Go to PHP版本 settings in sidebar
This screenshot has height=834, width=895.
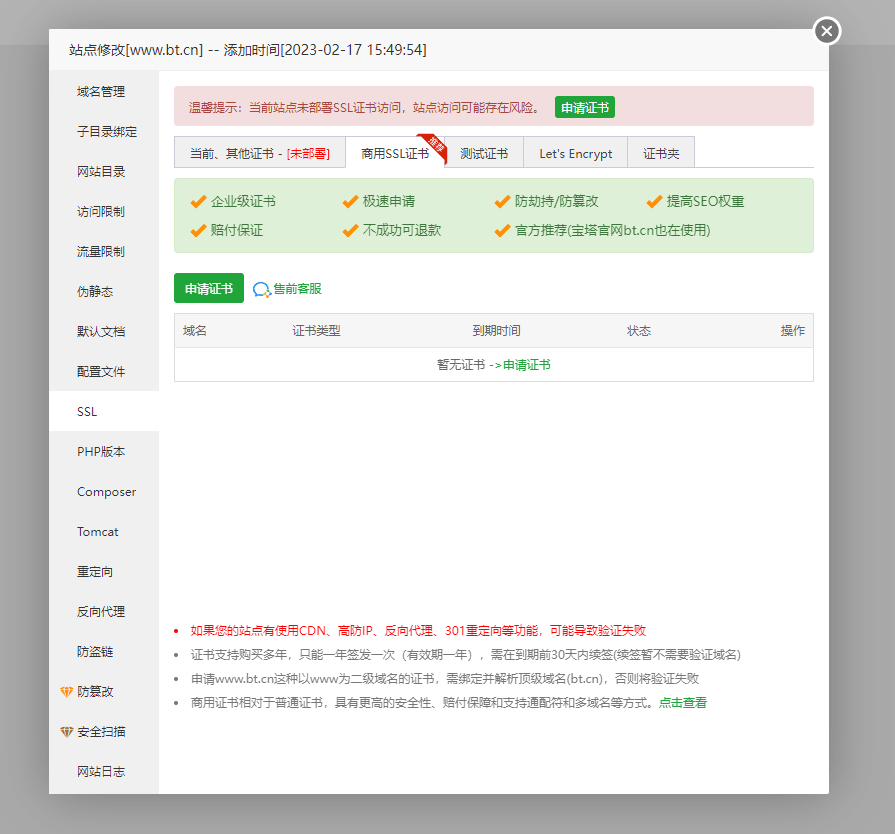(101, 452)
